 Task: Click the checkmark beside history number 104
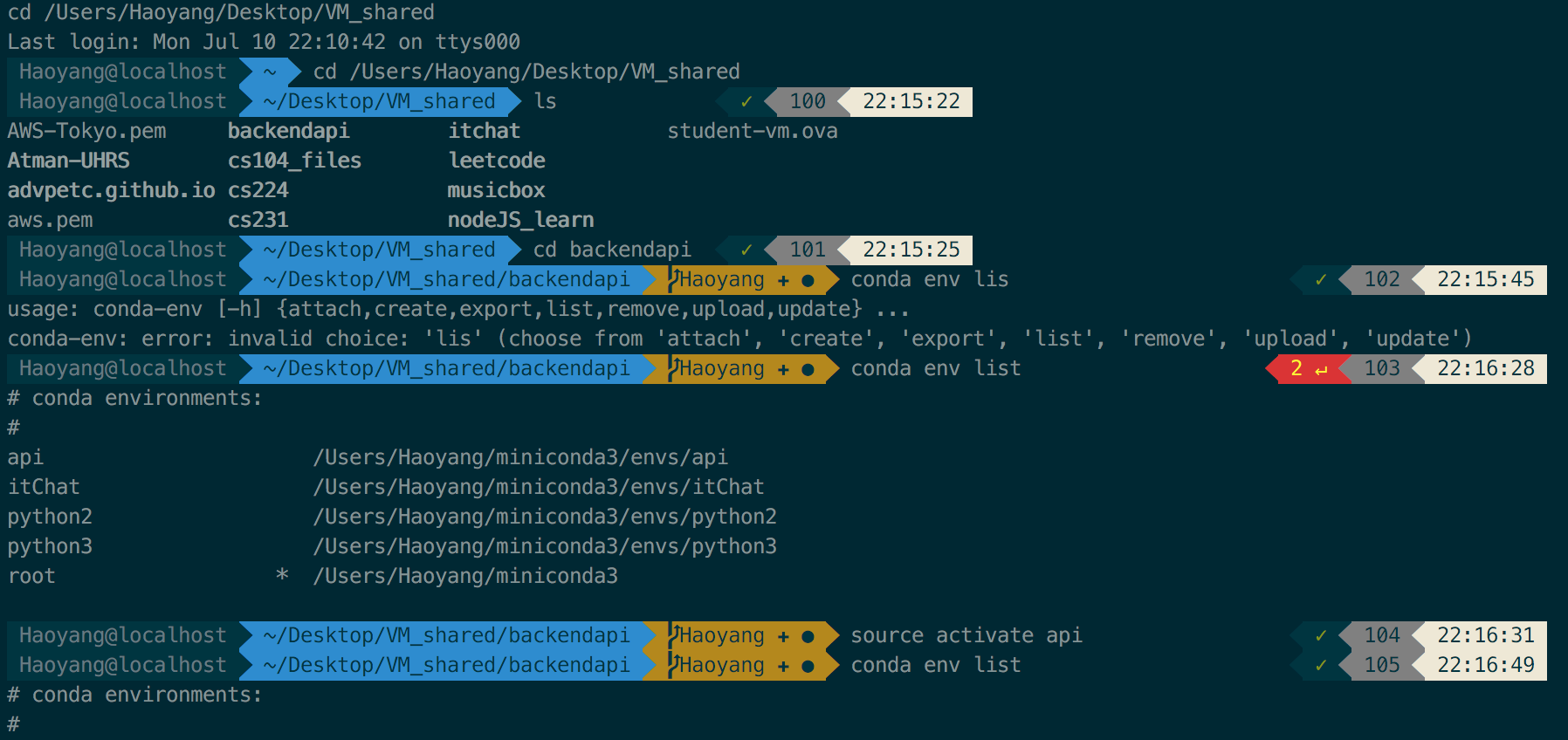click(x=1321, y=636)
